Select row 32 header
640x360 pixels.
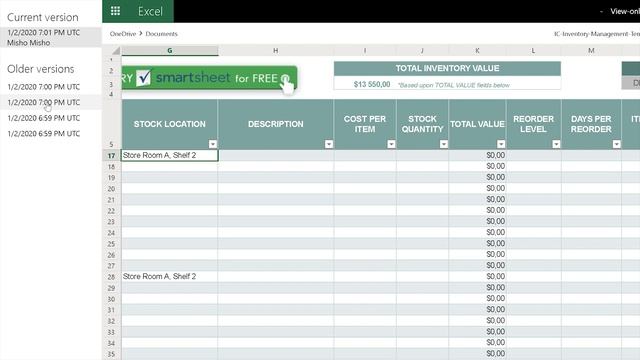111,321
